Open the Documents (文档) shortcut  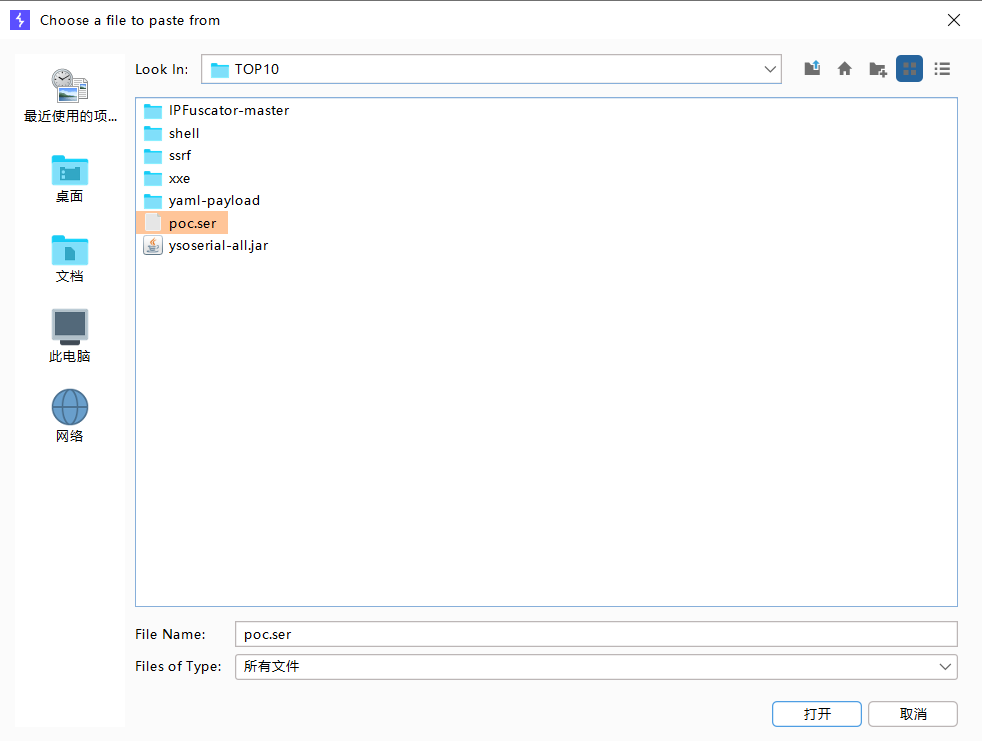pyautogui.click(x=70, y=258)
